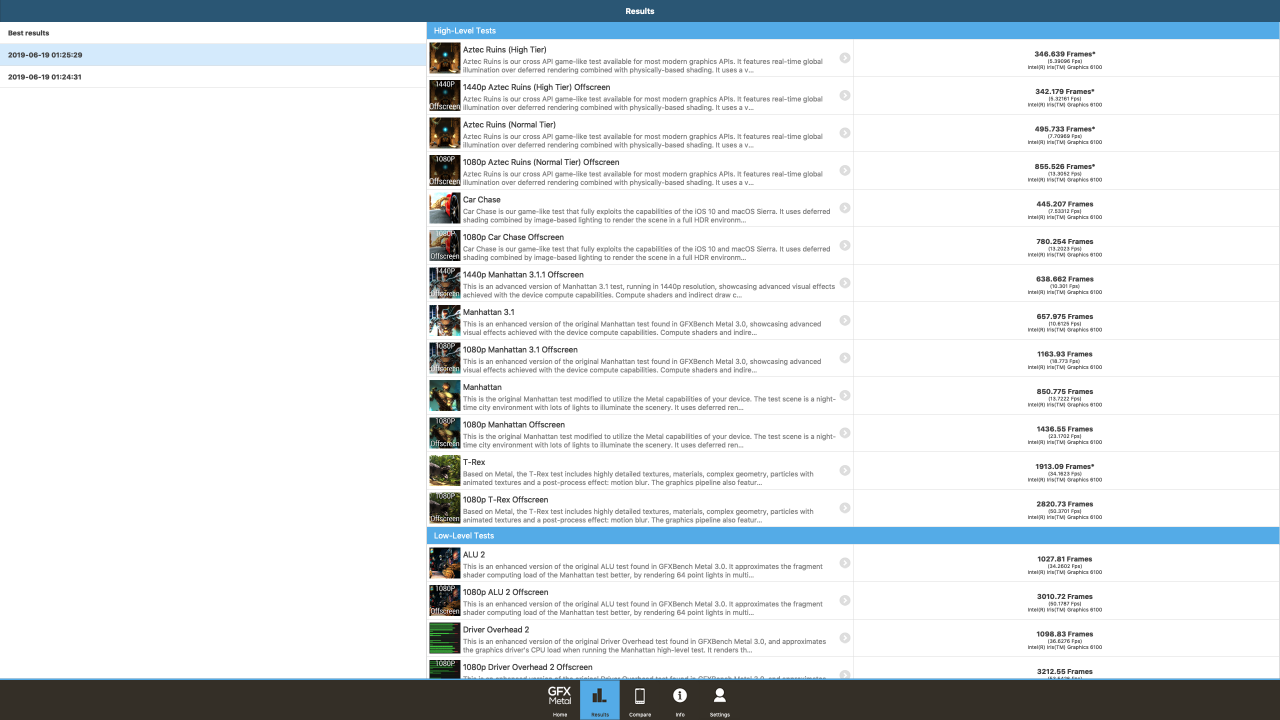The width and height of the screenshot is (1280, 720).
Task: Click Manhattan 3.1 title text
Action: tap(489, 312)
